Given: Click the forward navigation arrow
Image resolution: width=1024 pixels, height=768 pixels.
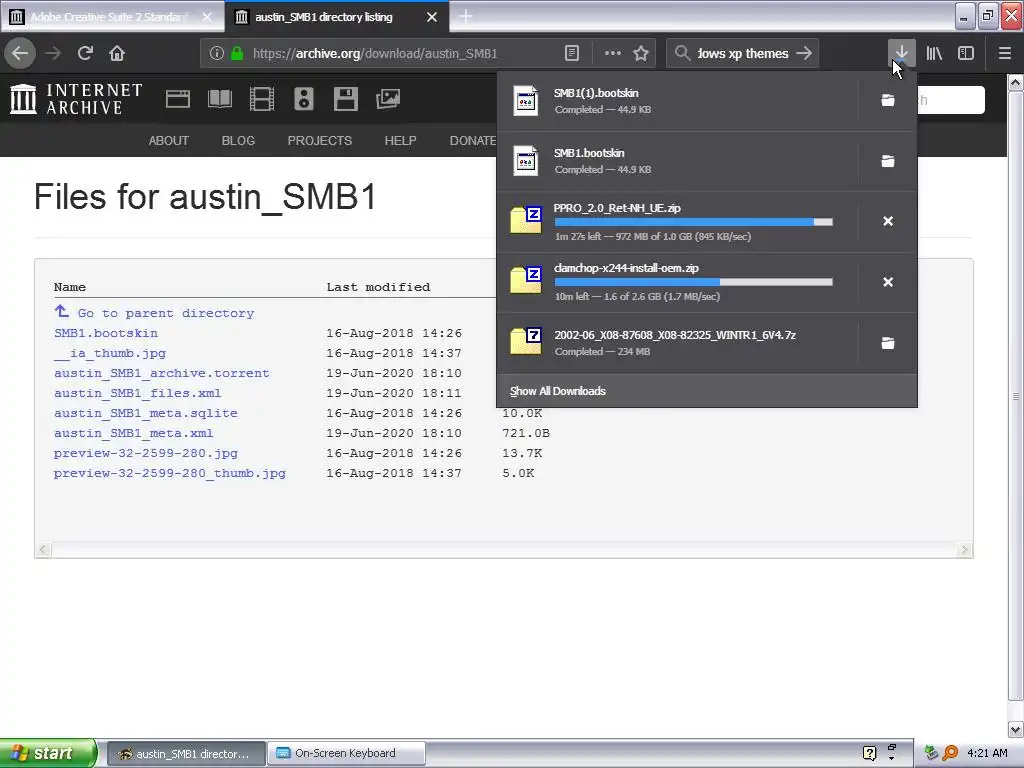Looking at the screenshot, I should pos(54,53).
